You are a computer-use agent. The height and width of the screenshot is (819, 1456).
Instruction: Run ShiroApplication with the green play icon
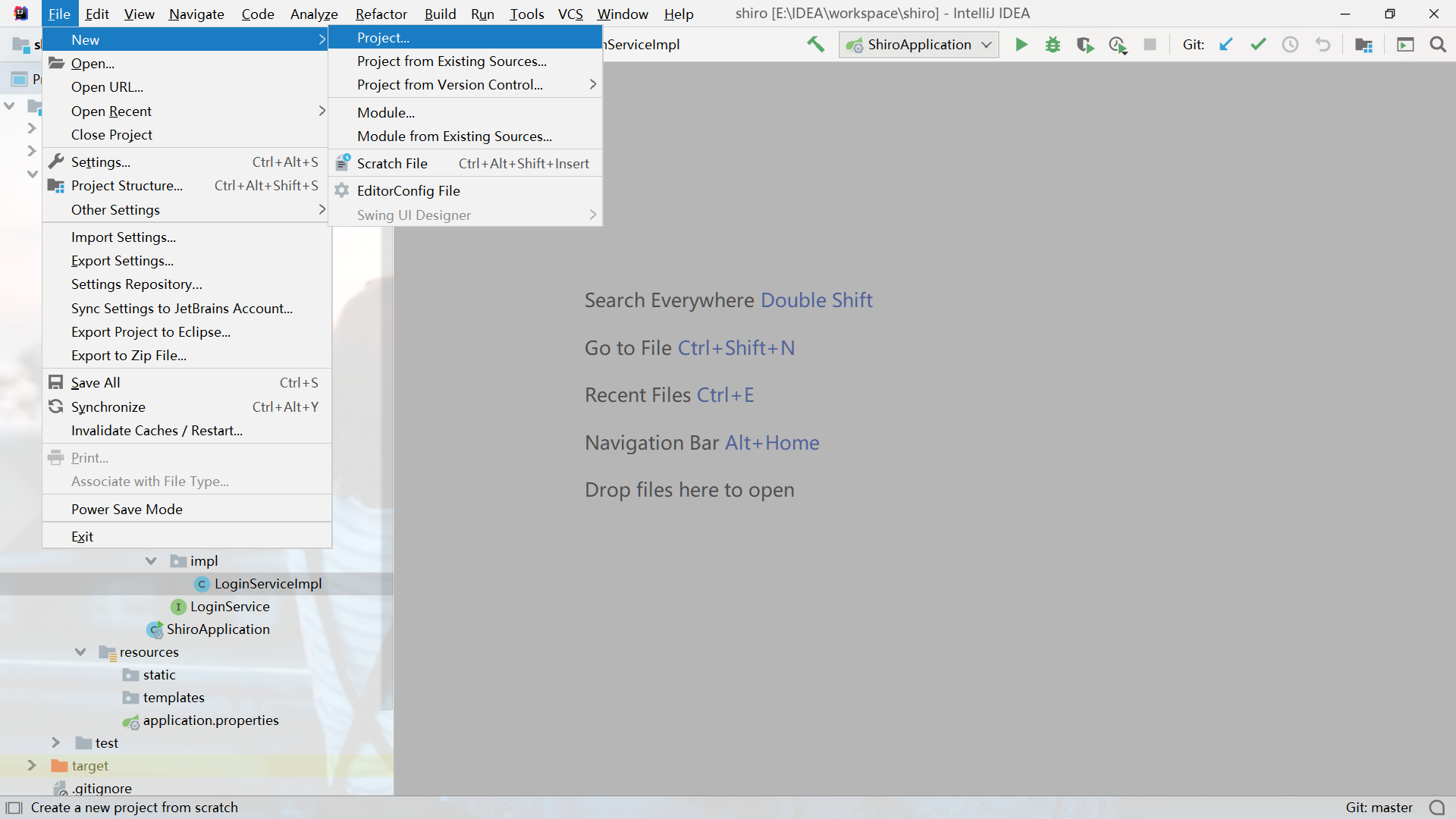click(1021, 45)
